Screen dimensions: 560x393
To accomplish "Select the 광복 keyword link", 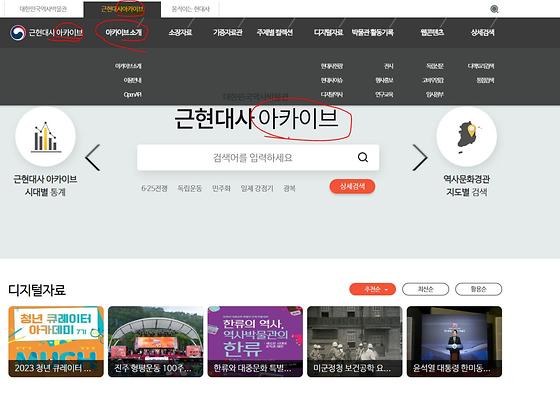I will click(x=289, y=188).
